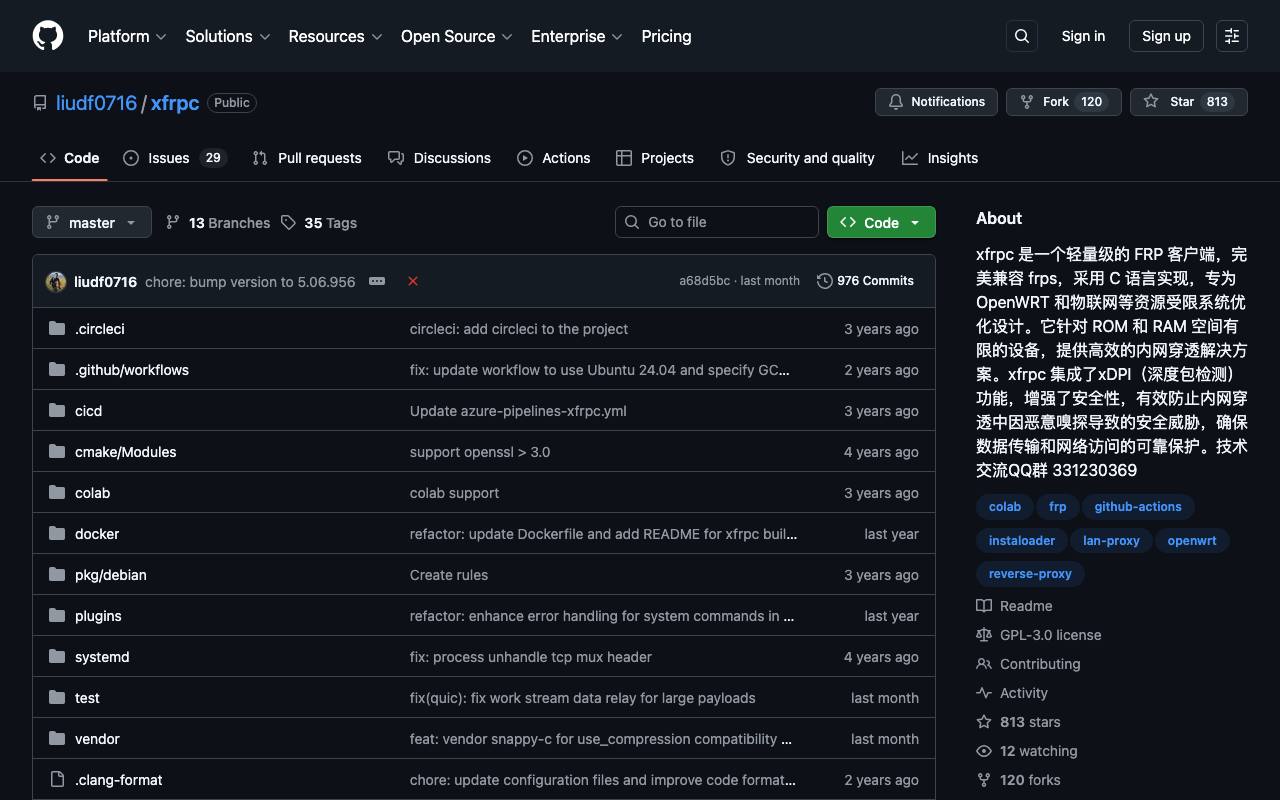Open the liudf0716 owner link in title

96,103
